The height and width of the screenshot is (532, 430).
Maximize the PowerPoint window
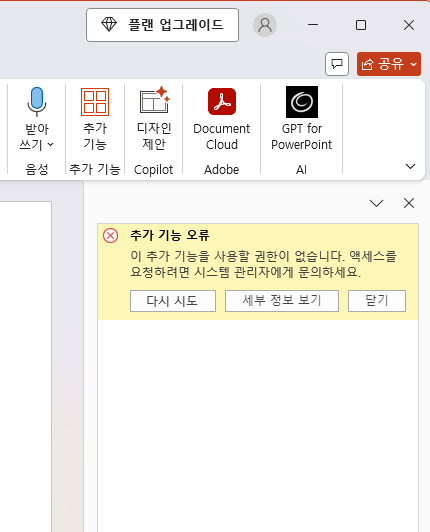pos(361,25)
